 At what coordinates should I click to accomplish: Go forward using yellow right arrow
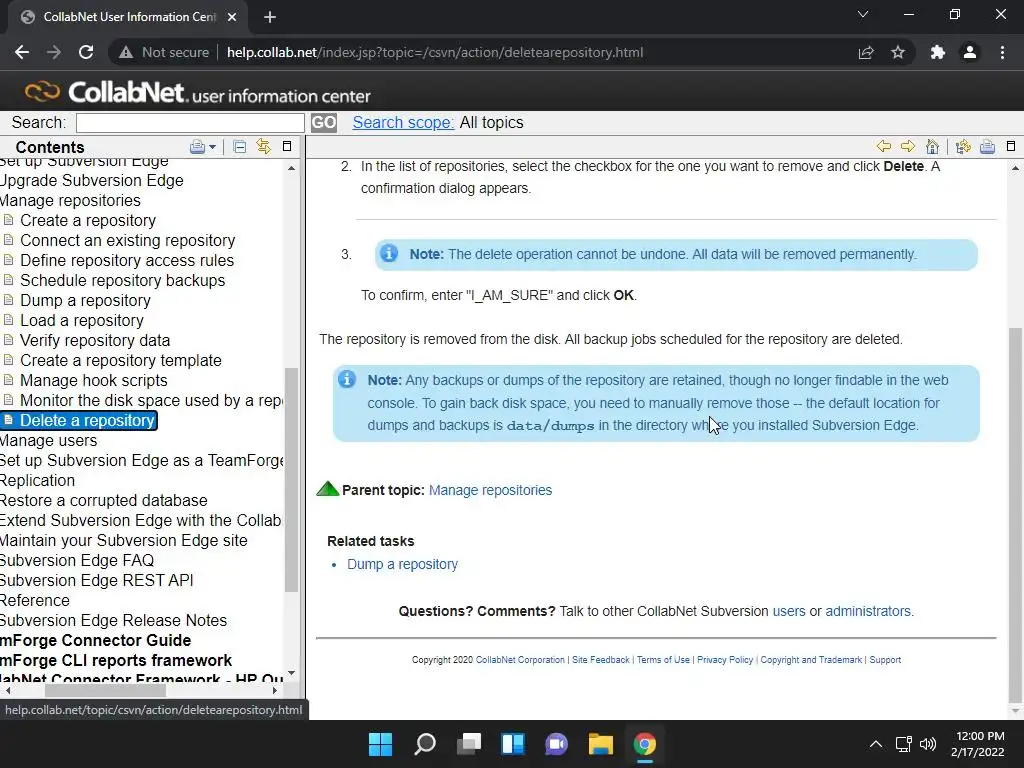click(x=908, y=146)
